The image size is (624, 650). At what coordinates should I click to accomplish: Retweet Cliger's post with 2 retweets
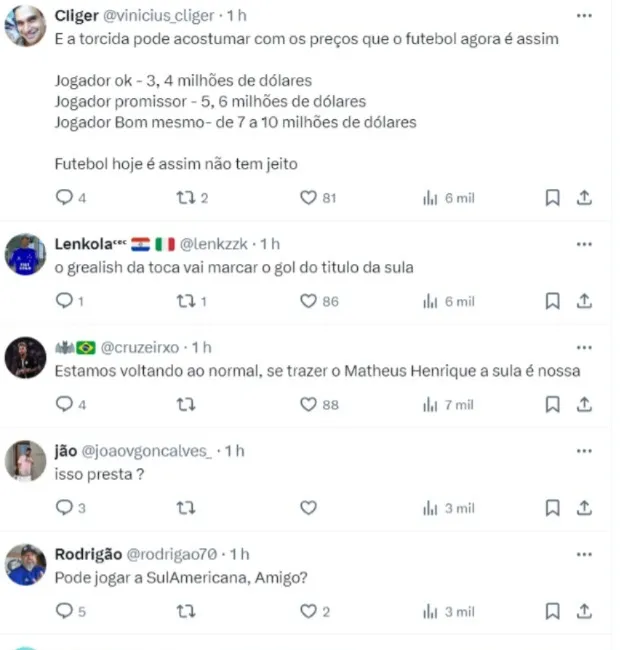tap(186, 197)
